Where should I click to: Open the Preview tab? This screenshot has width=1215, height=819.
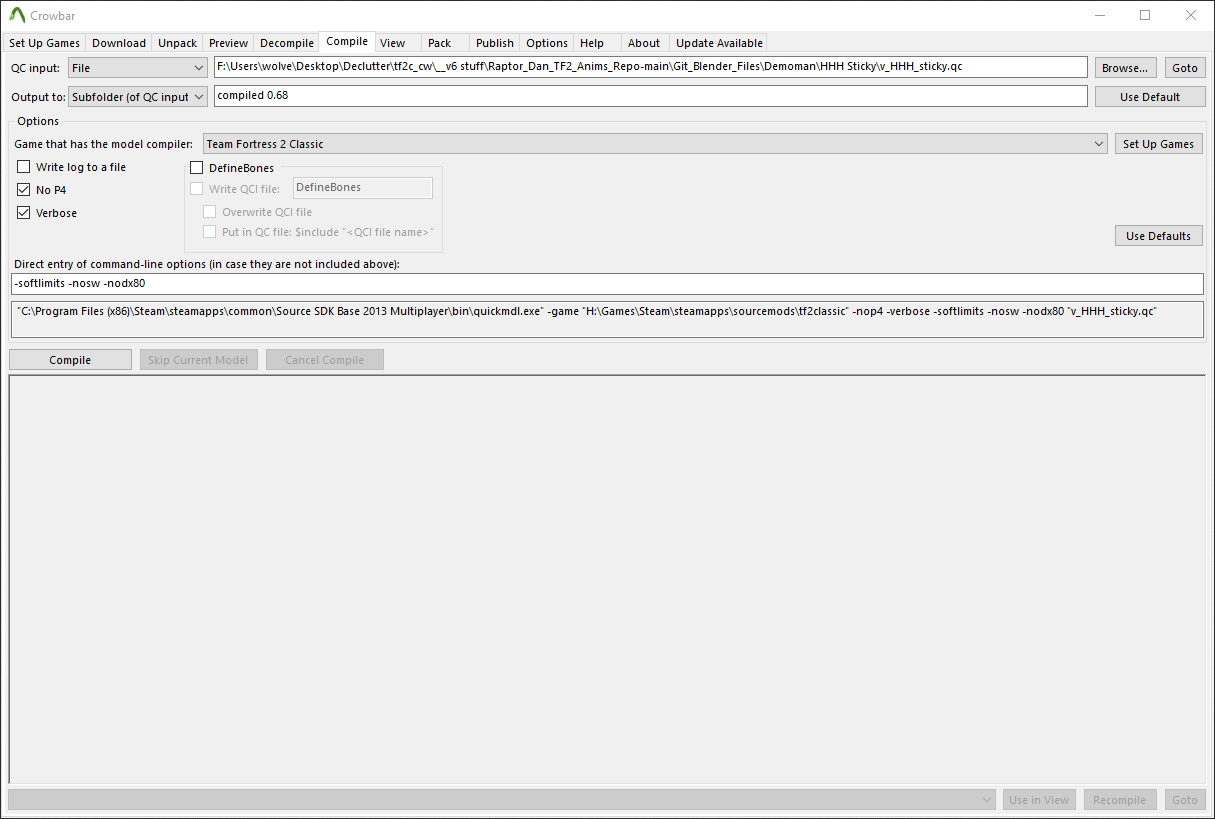[228, 43]
